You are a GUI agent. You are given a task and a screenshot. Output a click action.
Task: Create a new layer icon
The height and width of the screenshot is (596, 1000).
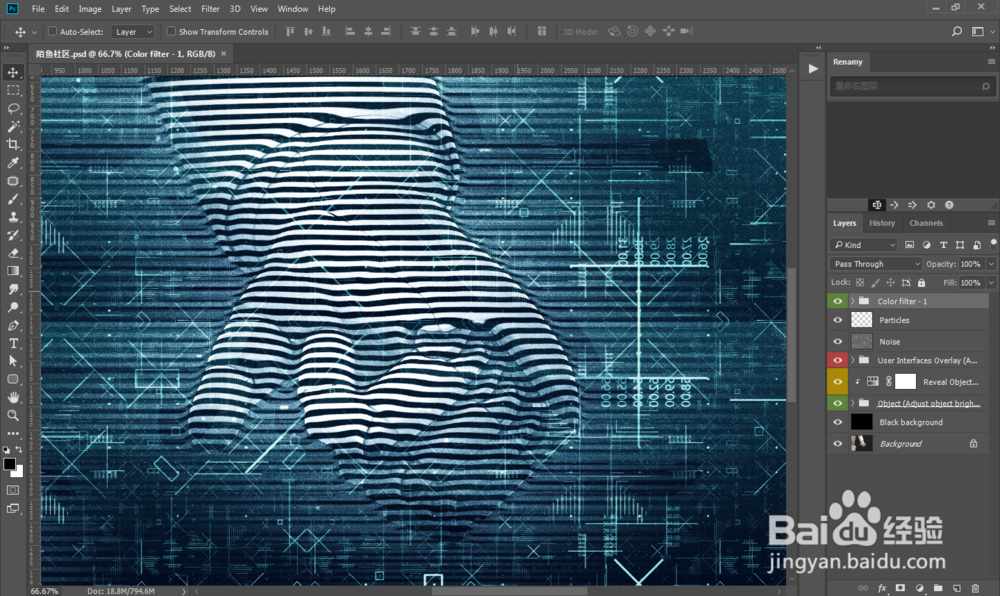(x=957, y=588)
